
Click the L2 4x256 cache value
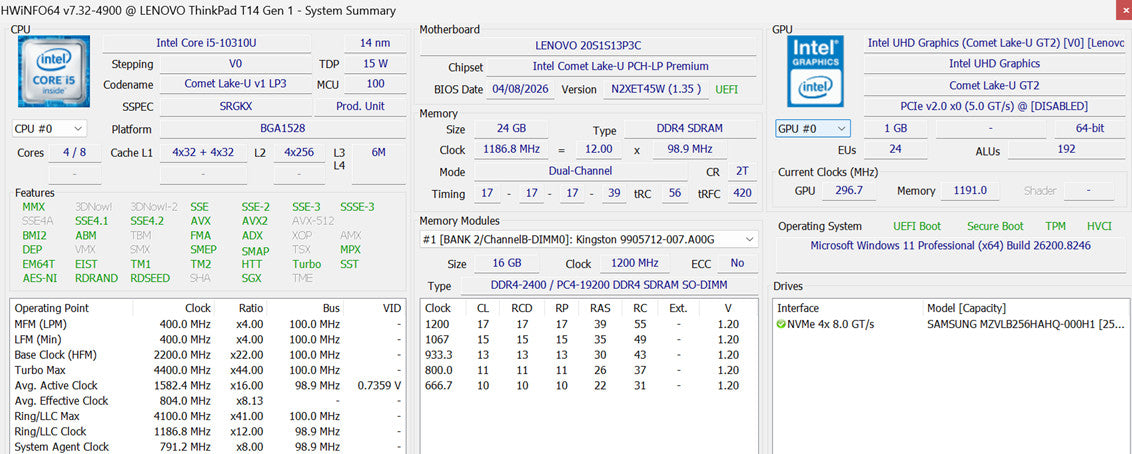[x=299, y=153]
